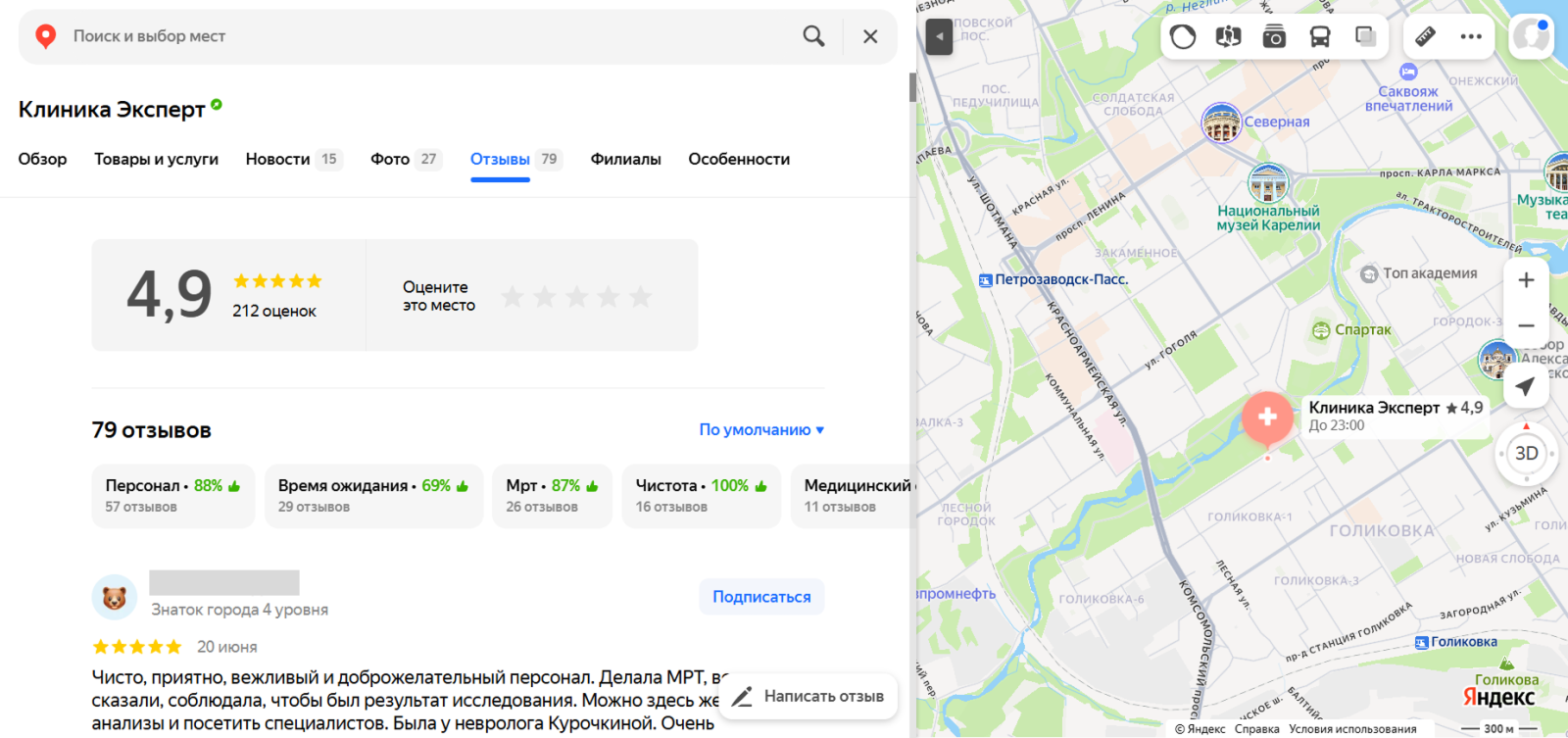Image resolution: width=1568 pixels, height=738 pixels.
Task: Click the Клиника Эксперт red cross map marker
Action: (1267, 417)
